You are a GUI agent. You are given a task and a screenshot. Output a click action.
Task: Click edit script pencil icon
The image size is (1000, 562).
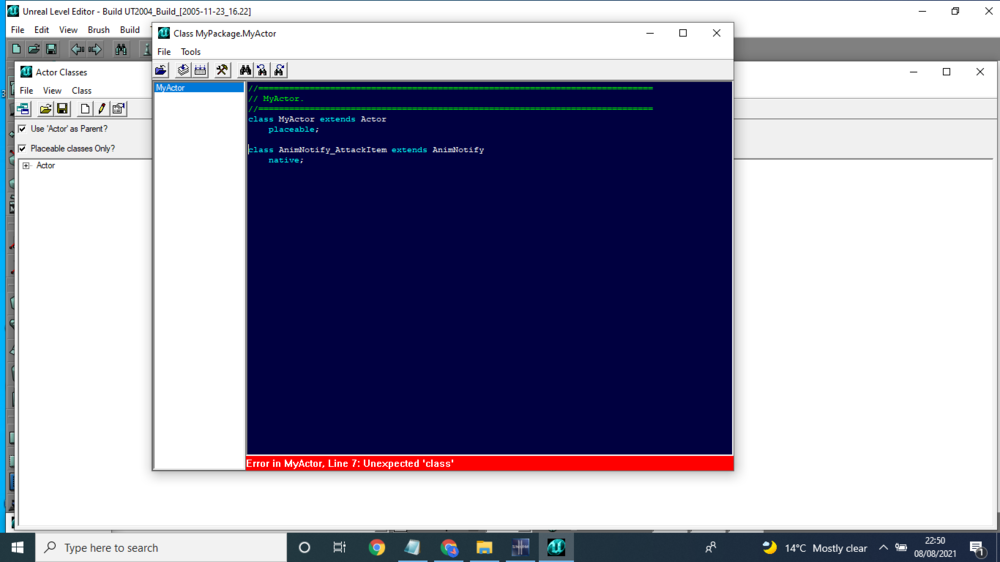coord(101,109)
